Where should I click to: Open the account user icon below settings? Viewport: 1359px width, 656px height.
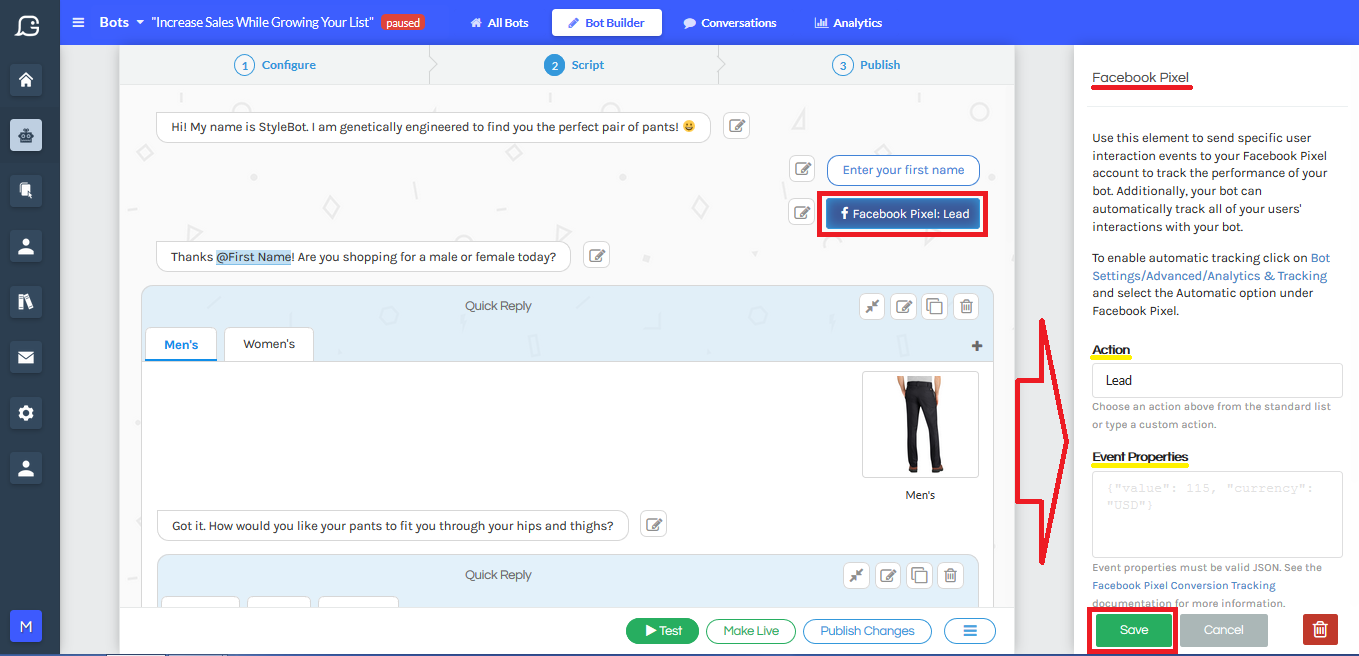click(26, 467)
